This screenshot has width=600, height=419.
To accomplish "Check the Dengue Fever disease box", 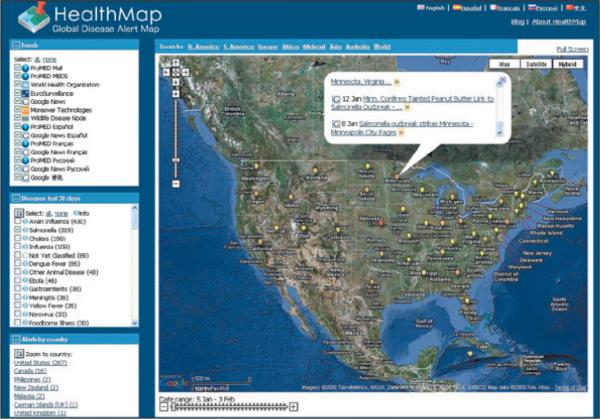I will click(17, 263).
